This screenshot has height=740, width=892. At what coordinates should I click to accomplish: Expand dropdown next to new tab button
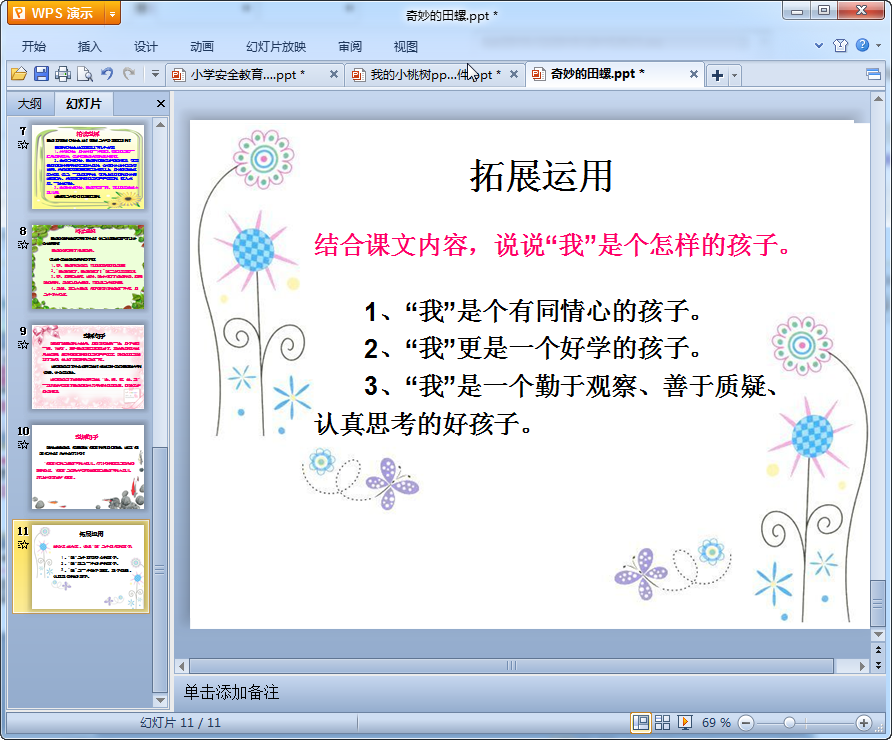click(x=734, y=75)
